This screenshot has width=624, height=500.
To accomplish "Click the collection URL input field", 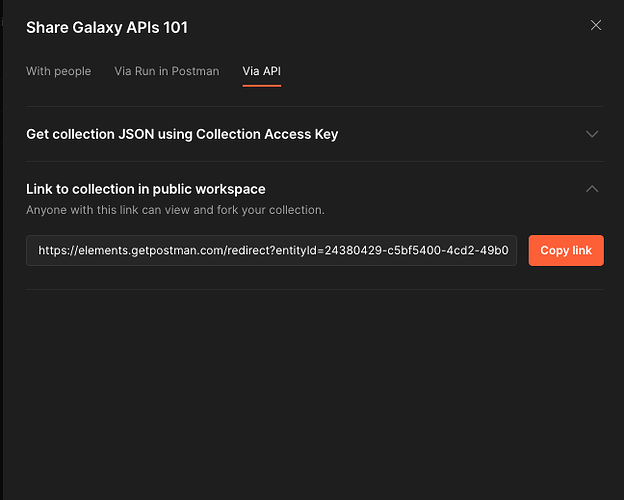I will [x=271, y=250].
